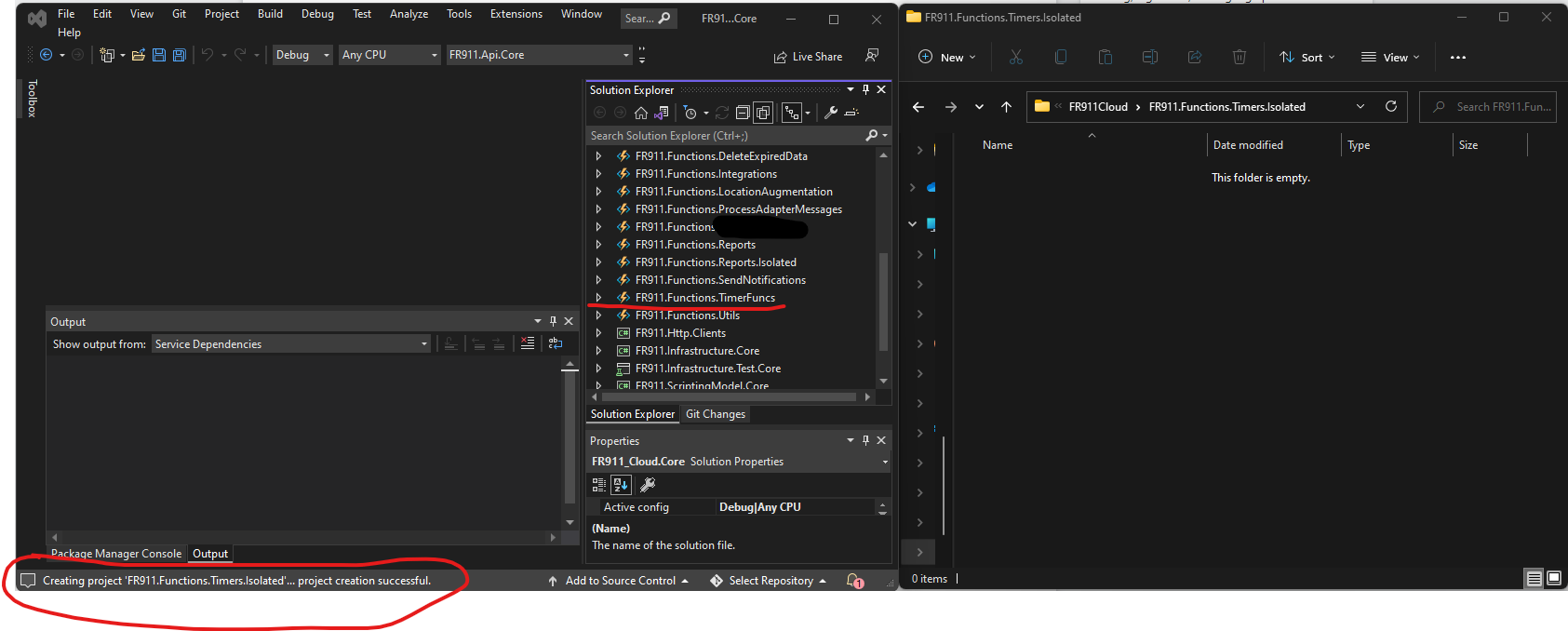Click the Solution Explorer Home icon
This screenshot has width=1568, height=631.
[x=641, y=113]
